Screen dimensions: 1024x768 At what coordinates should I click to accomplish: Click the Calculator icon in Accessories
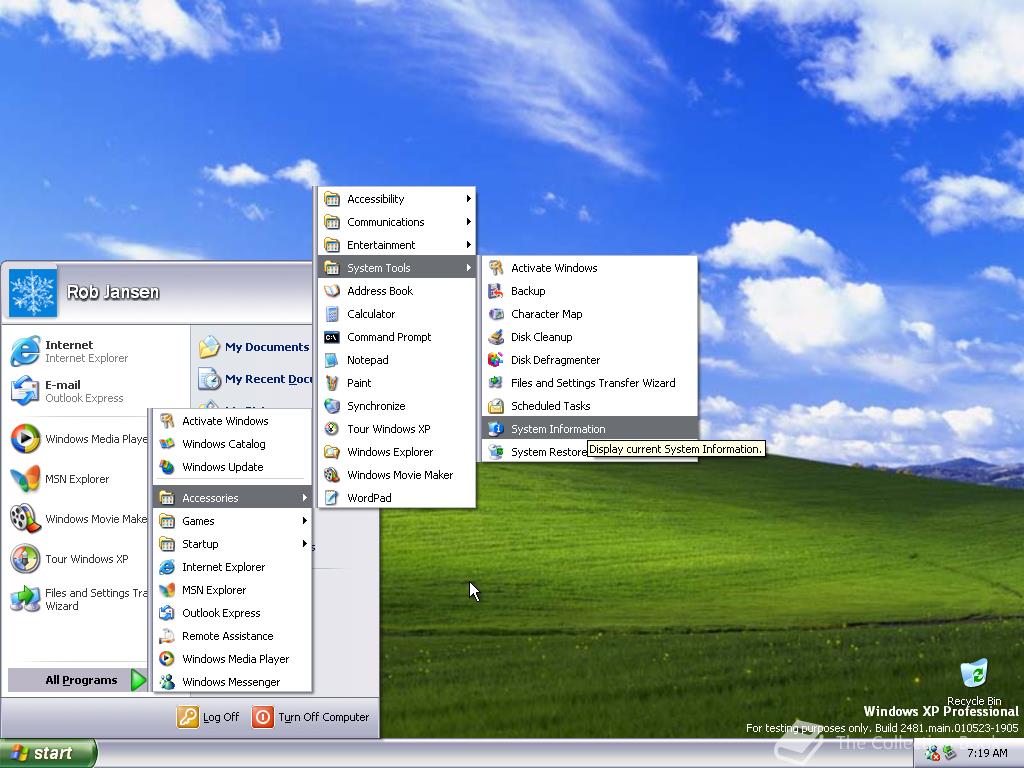[x=332, y=314]
